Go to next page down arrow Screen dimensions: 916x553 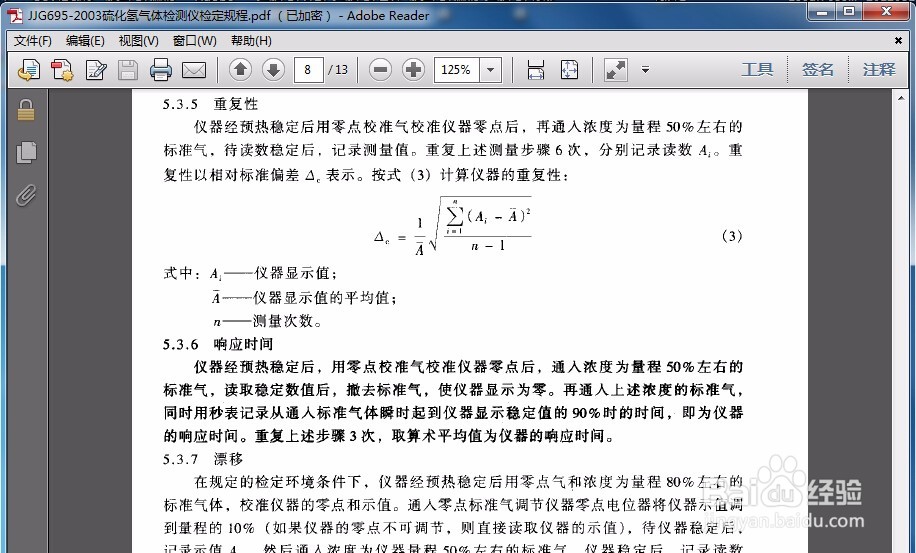[273, 69]
